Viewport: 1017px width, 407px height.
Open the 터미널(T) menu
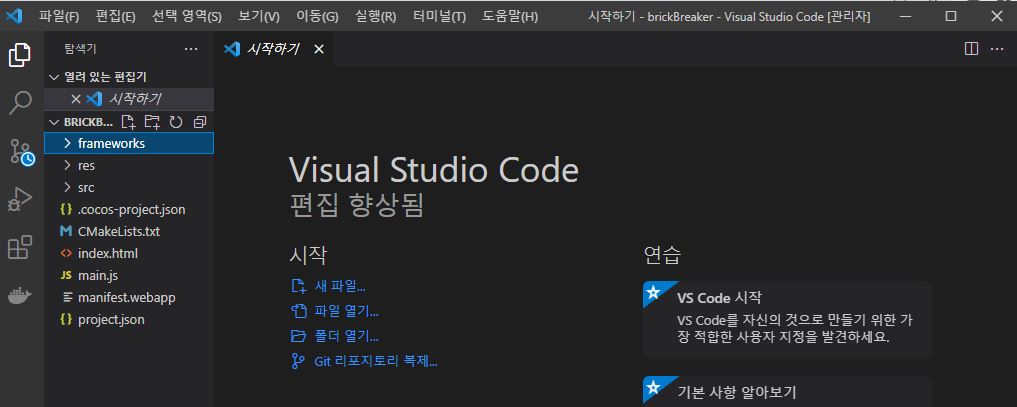(439, 16)
